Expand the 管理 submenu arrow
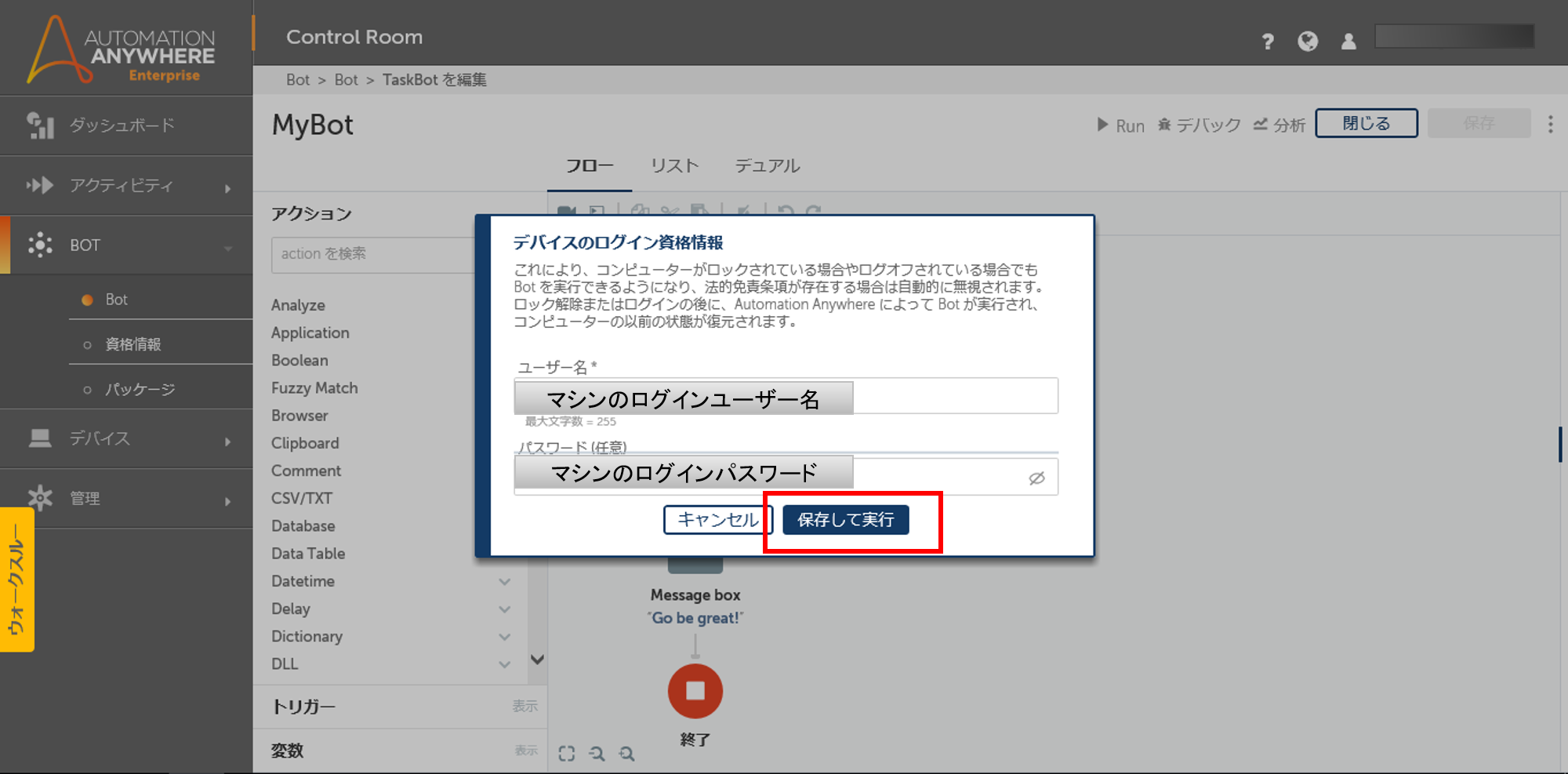This screenshot has height=774, width=1568. pos(227,501)
